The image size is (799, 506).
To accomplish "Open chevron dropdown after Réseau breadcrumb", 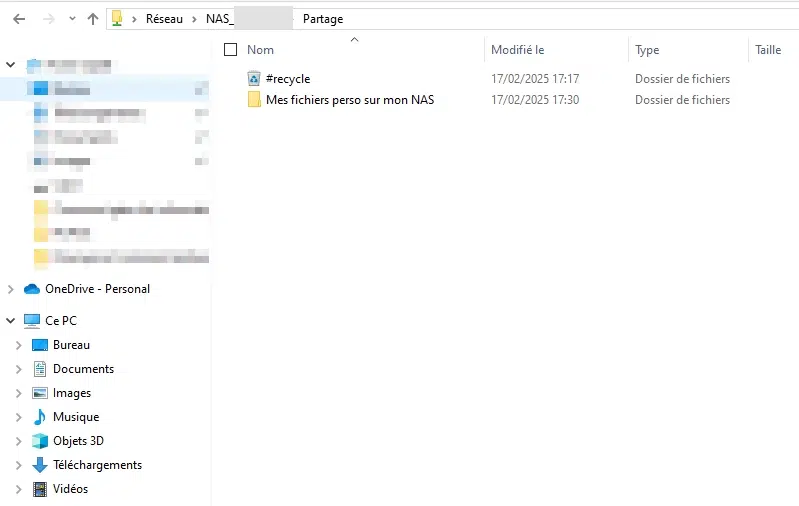I will pyautogui.click(x=194, y=19).
